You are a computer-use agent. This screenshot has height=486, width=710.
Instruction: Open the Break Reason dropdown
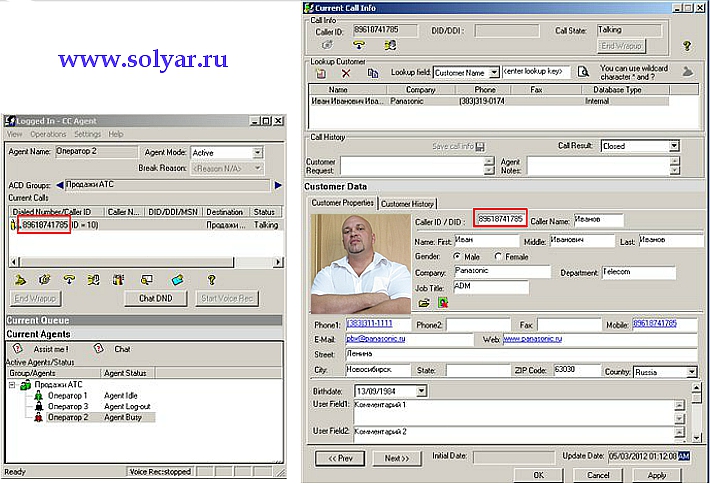coord(257,168)
